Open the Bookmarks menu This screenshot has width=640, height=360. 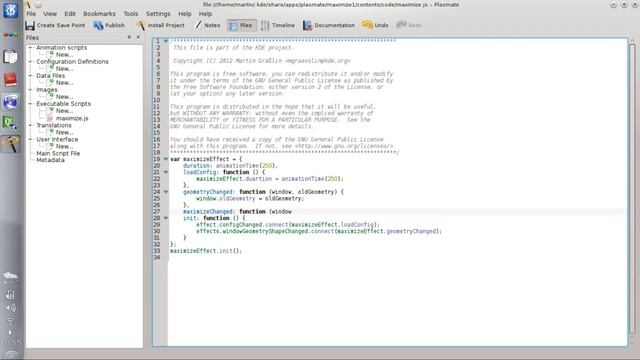point(99,13)
